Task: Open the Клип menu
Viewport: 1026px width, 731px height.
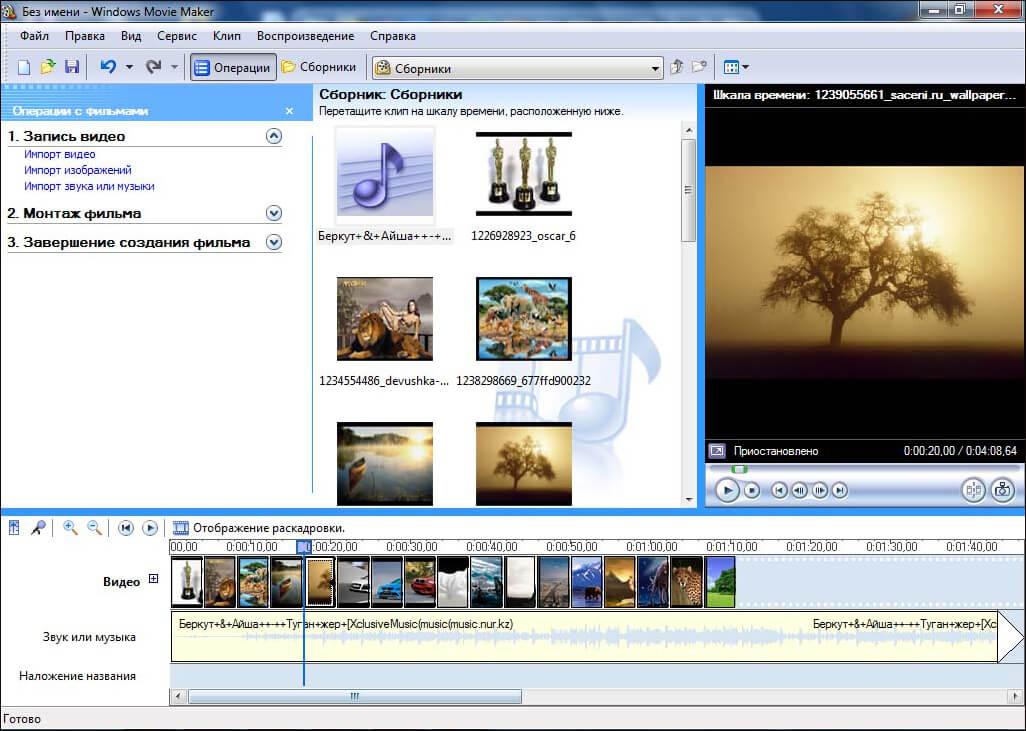Action: [x=226, y=36]
